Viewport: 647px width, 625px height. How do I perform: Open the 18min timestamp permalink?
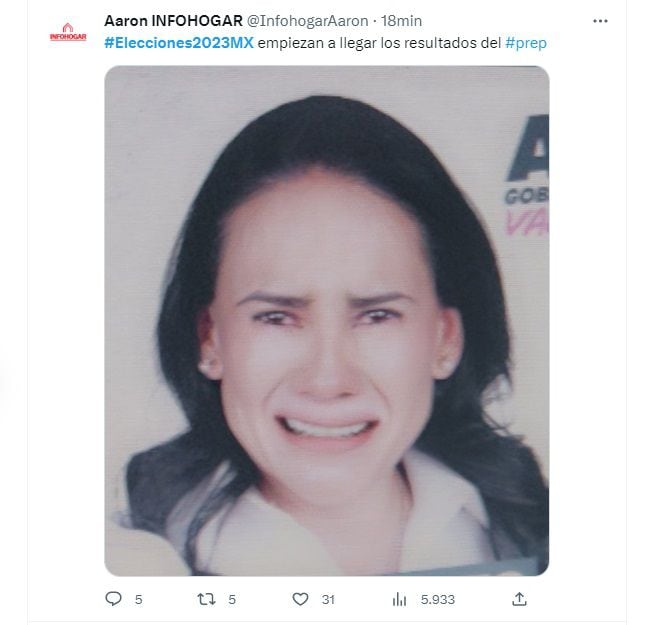[401, 21]
